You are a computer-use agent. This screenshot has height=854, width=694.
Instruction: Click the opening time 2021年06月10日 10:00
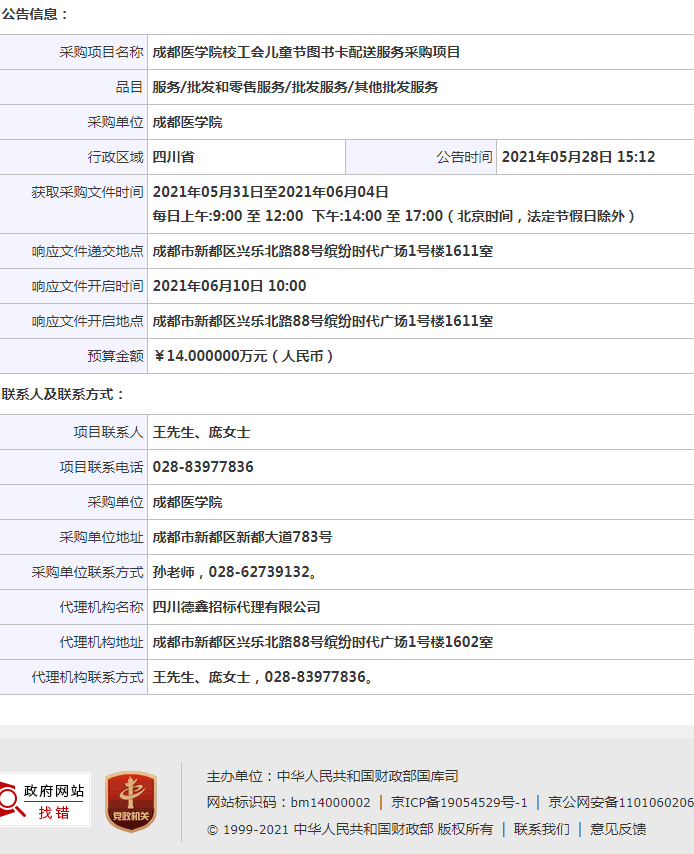(x=229, y=286)
